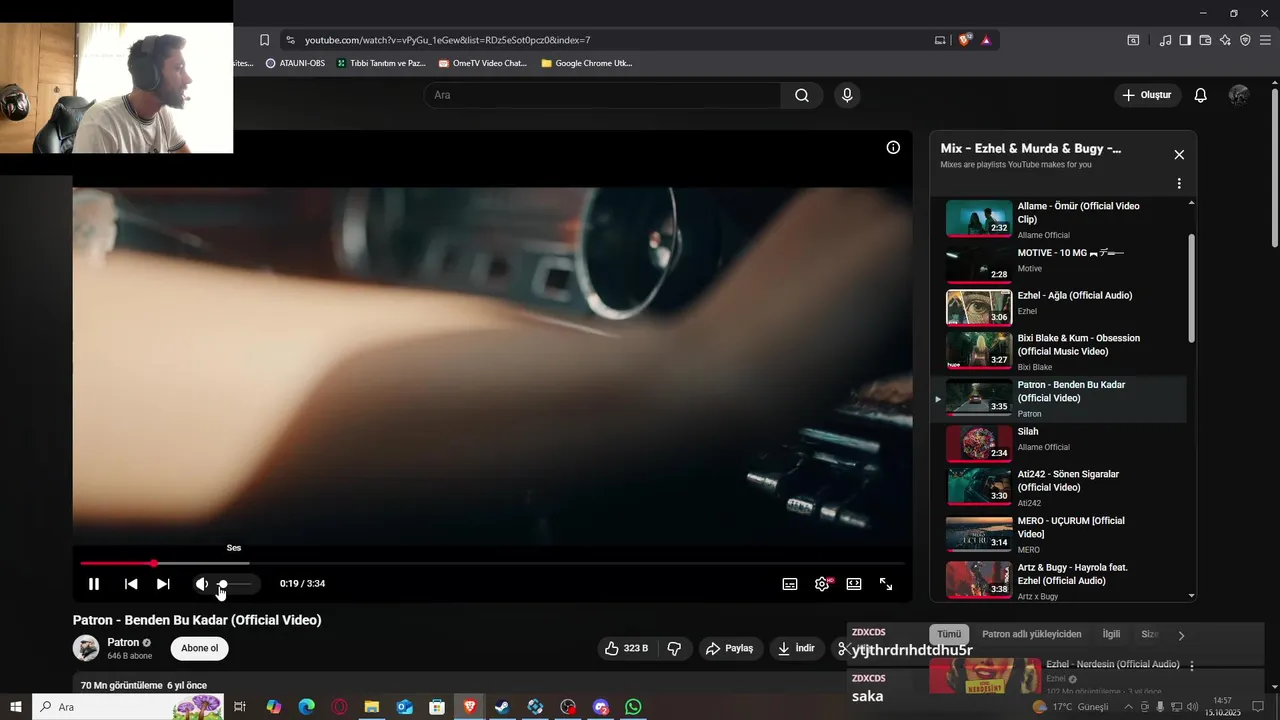Open OmeTV Video Chat bookmark

(482, 63)
